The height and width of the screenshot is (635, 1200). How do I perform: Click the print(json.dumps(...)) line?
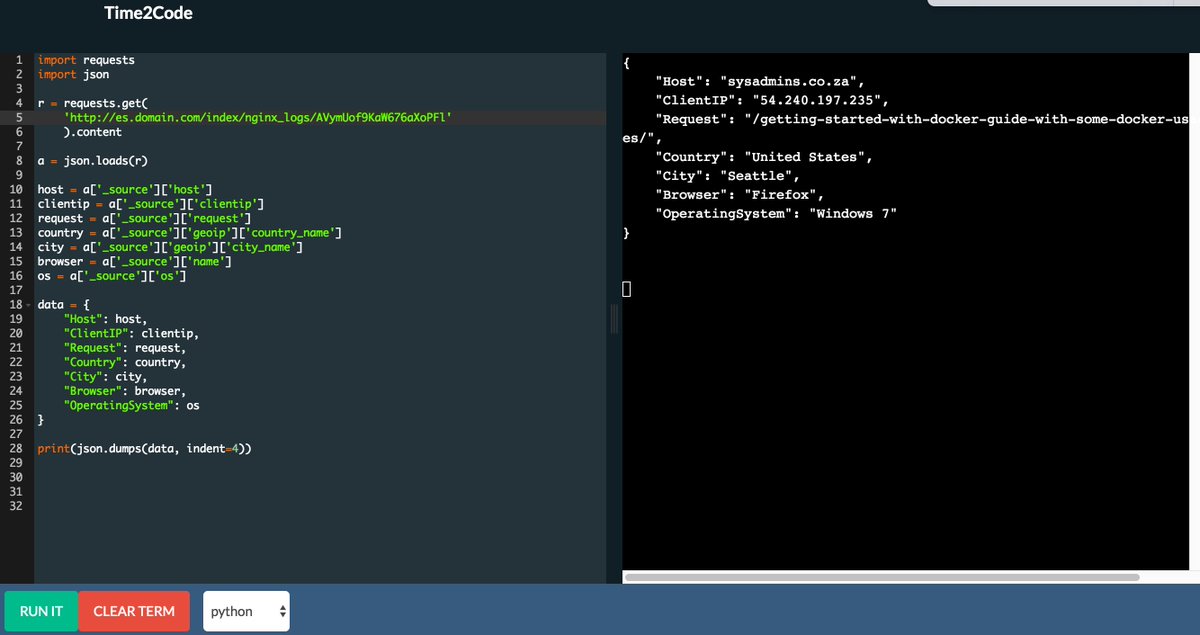point(144,449)
